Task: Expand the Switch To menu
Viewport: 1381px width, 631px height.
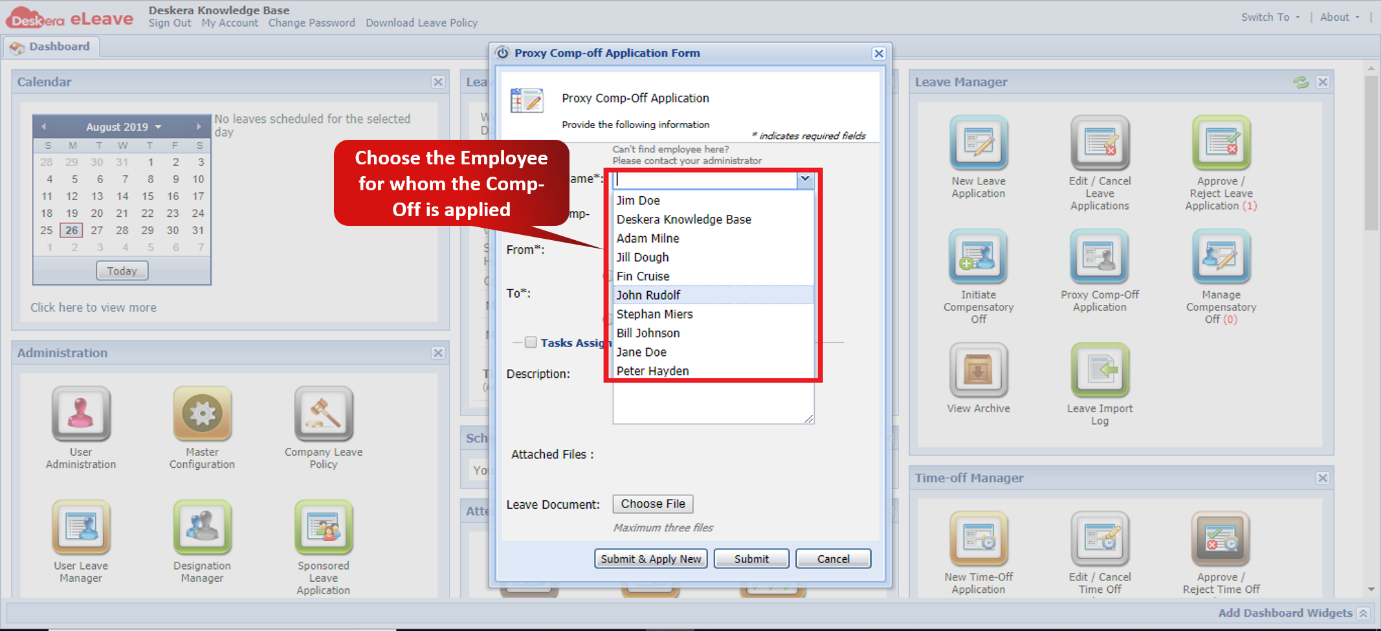Action: (1267, 17)
